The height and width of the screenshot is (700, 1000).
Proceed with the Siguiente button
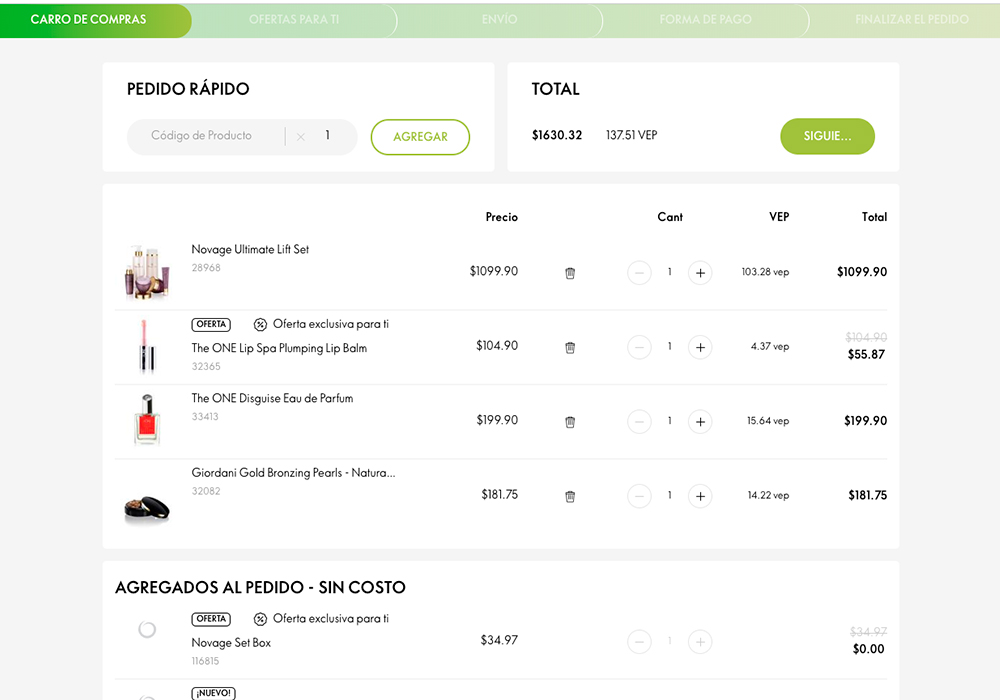click(827, 136)
